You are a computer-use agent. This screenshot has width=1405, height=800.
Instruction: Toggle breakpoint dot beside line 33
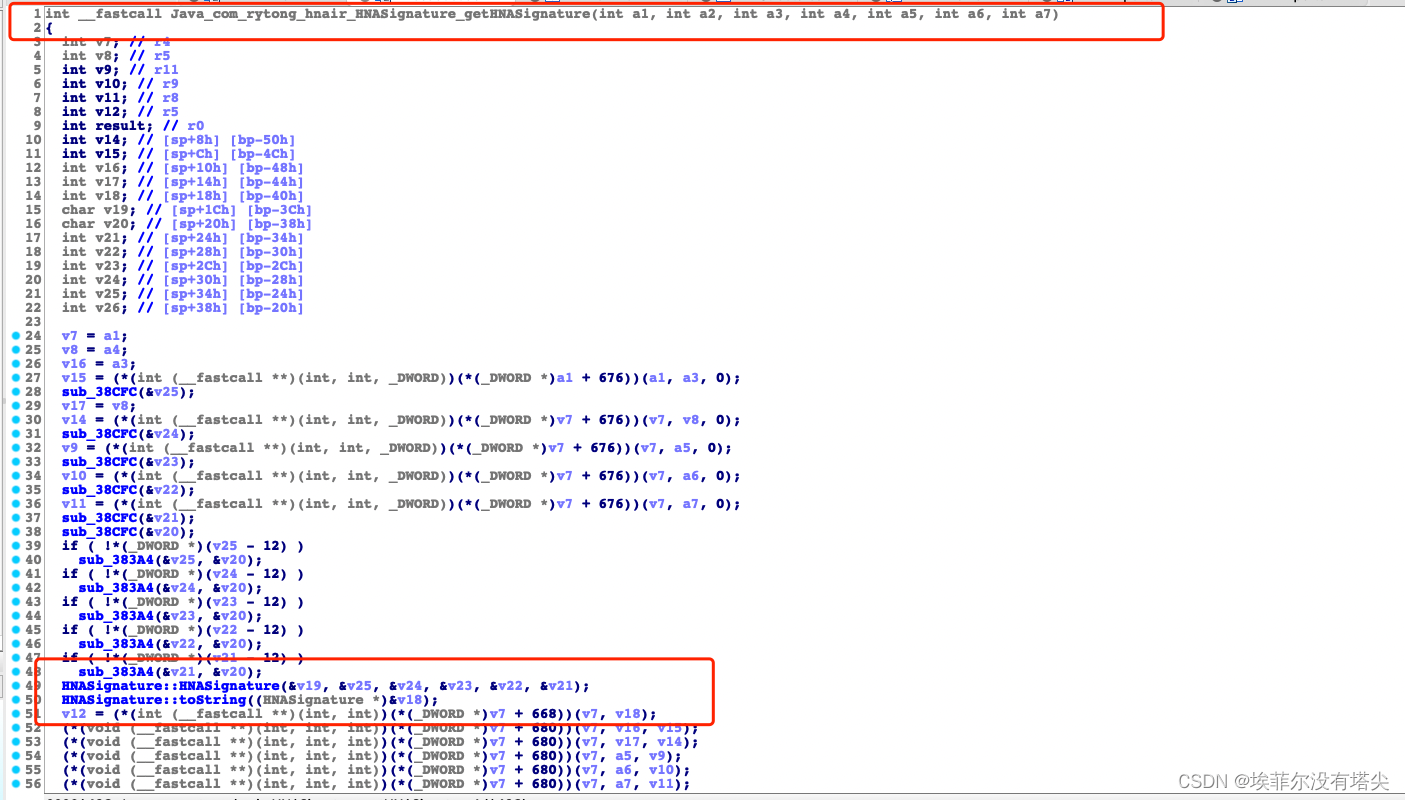[15, 462]
